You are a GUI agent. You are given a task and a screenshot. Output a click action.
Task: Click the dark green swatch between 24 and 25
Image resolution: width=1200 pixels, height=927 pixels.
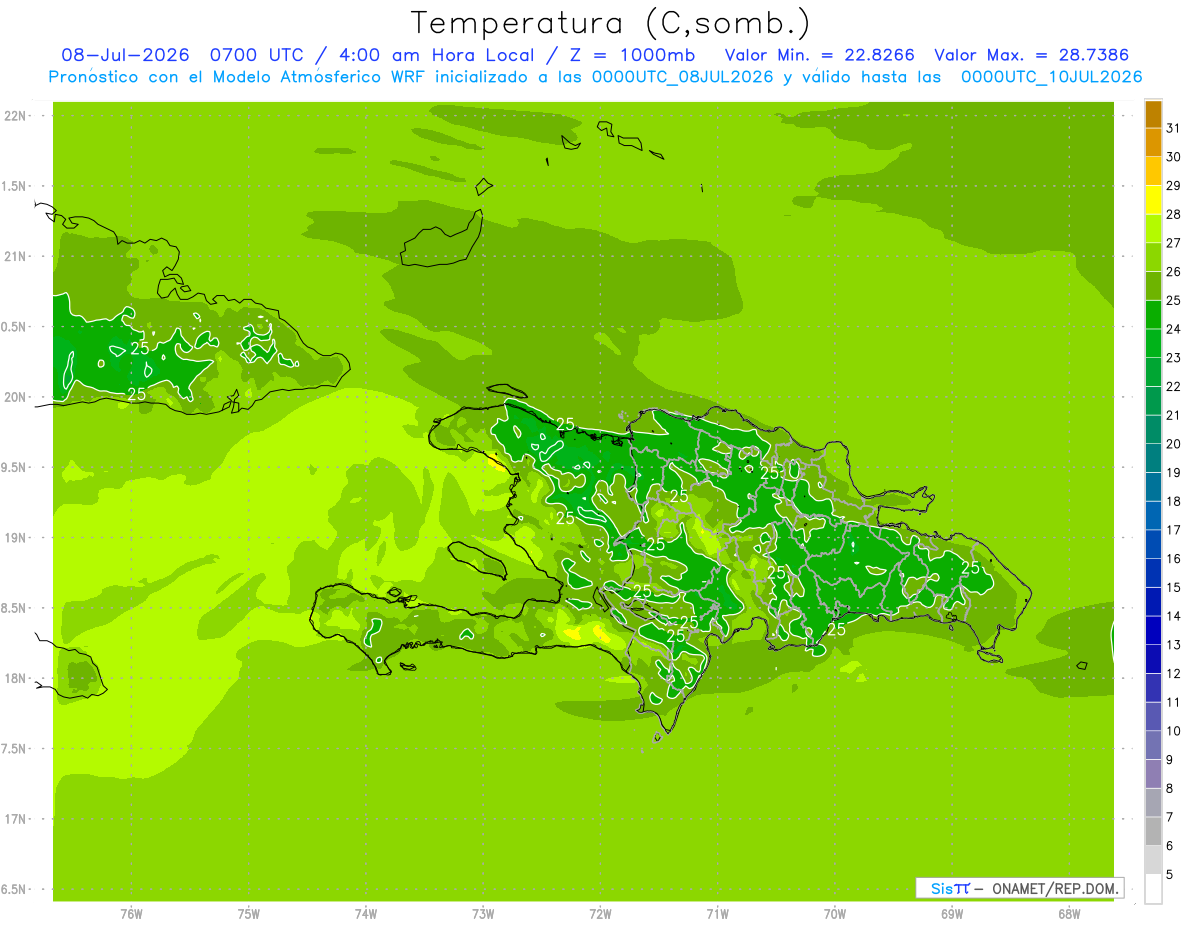[1153, 314]
